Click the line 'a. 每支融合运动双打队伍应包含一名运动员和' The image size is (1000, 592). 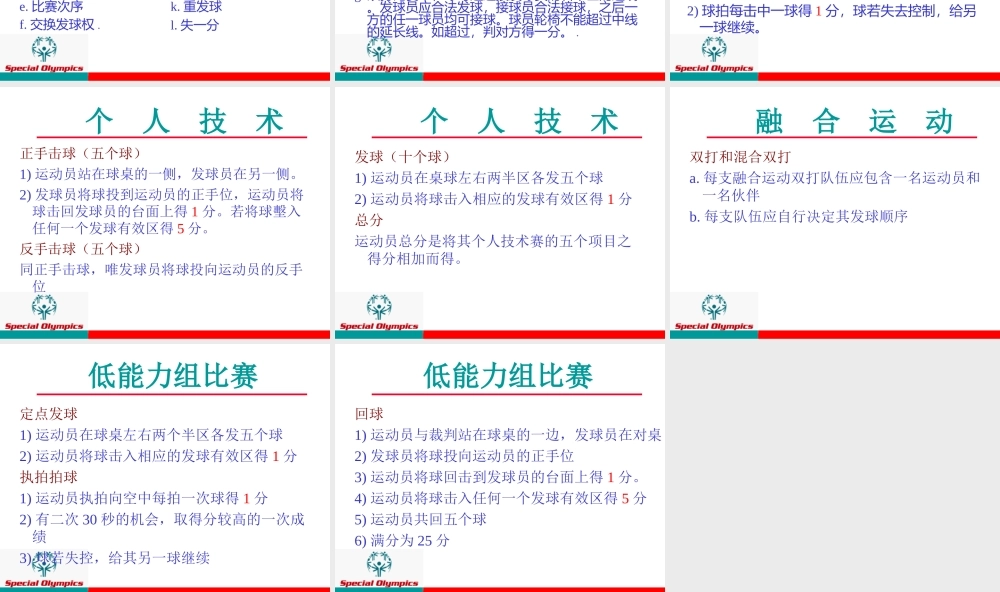click(835, 177)
